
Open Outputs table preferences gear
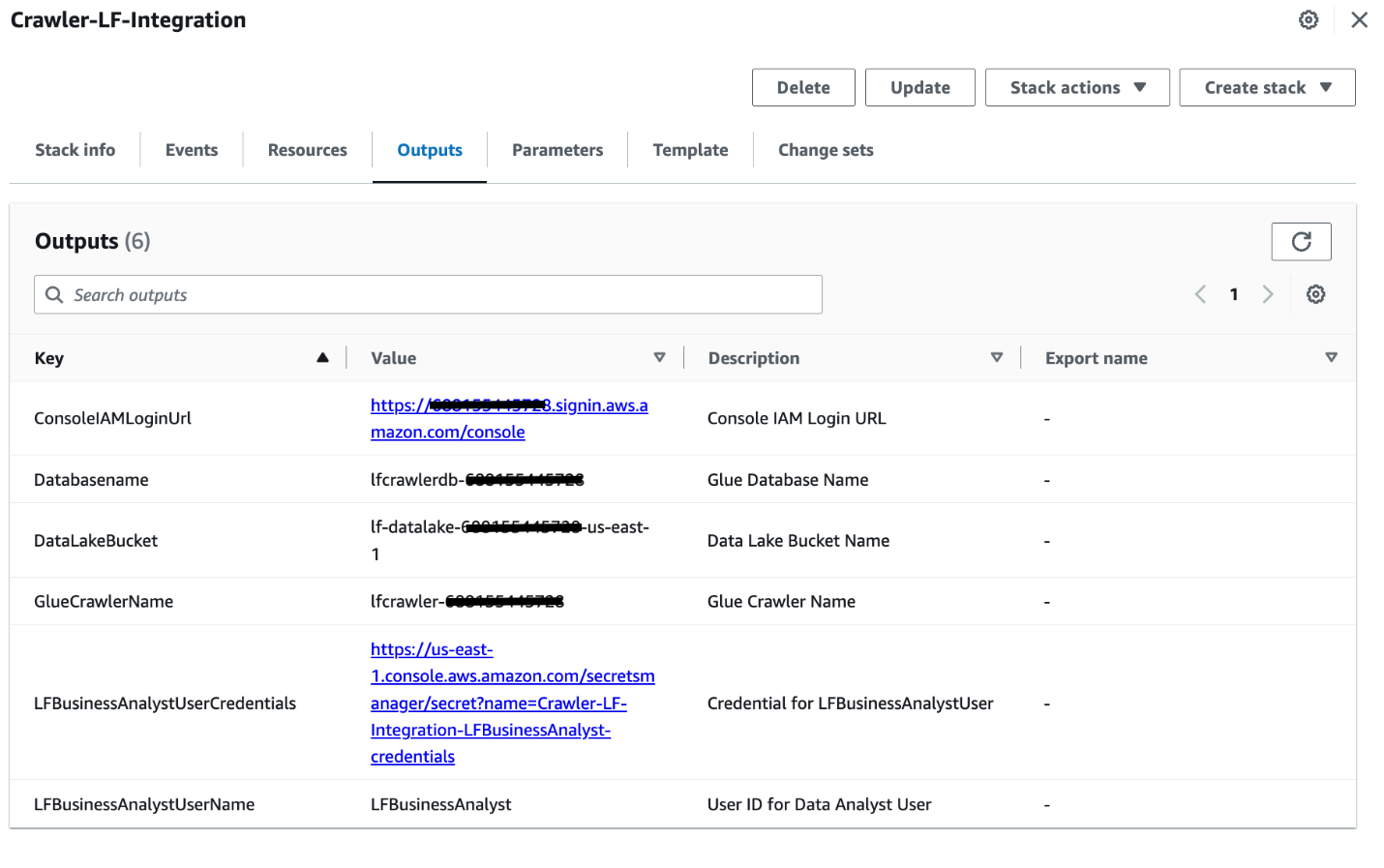[1315, 294]
